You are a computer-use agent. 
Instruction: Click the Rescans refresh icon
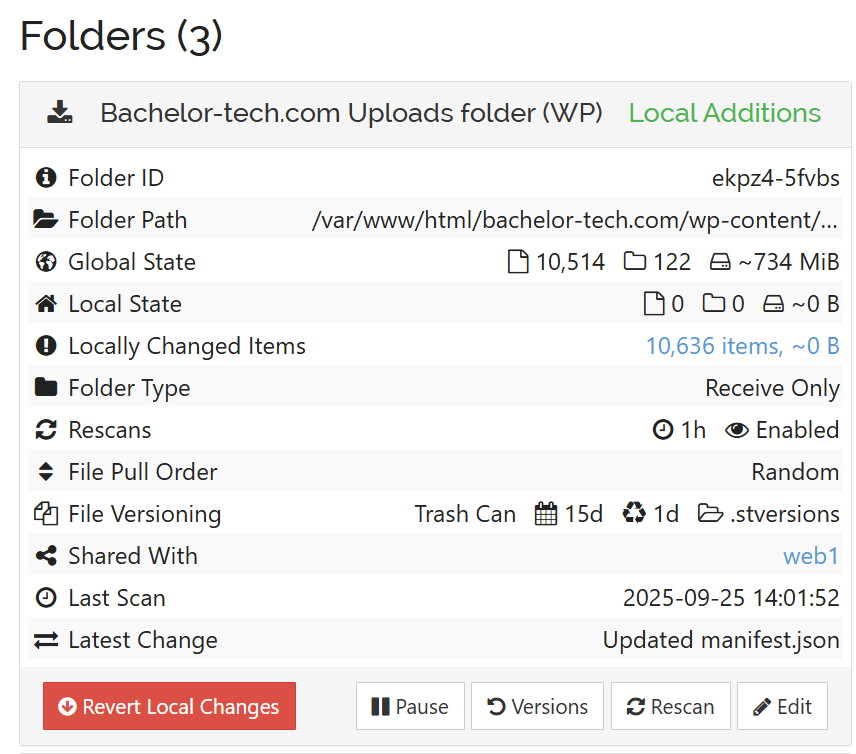(x=46, y=429)
